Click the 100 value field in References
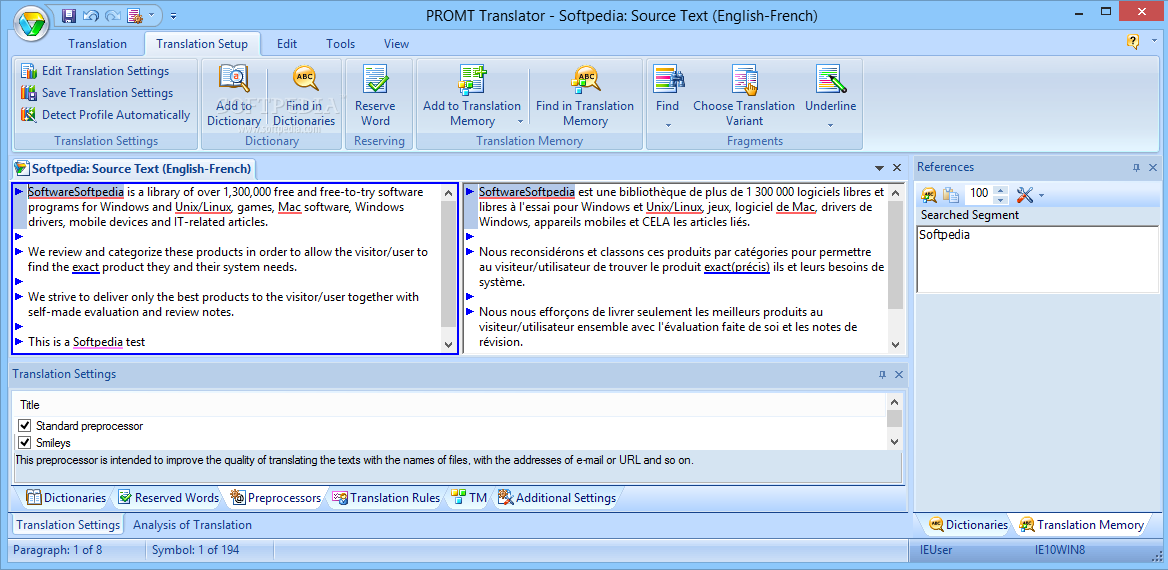This screenshot has width=1168, height=570. (x=980, y=194)
